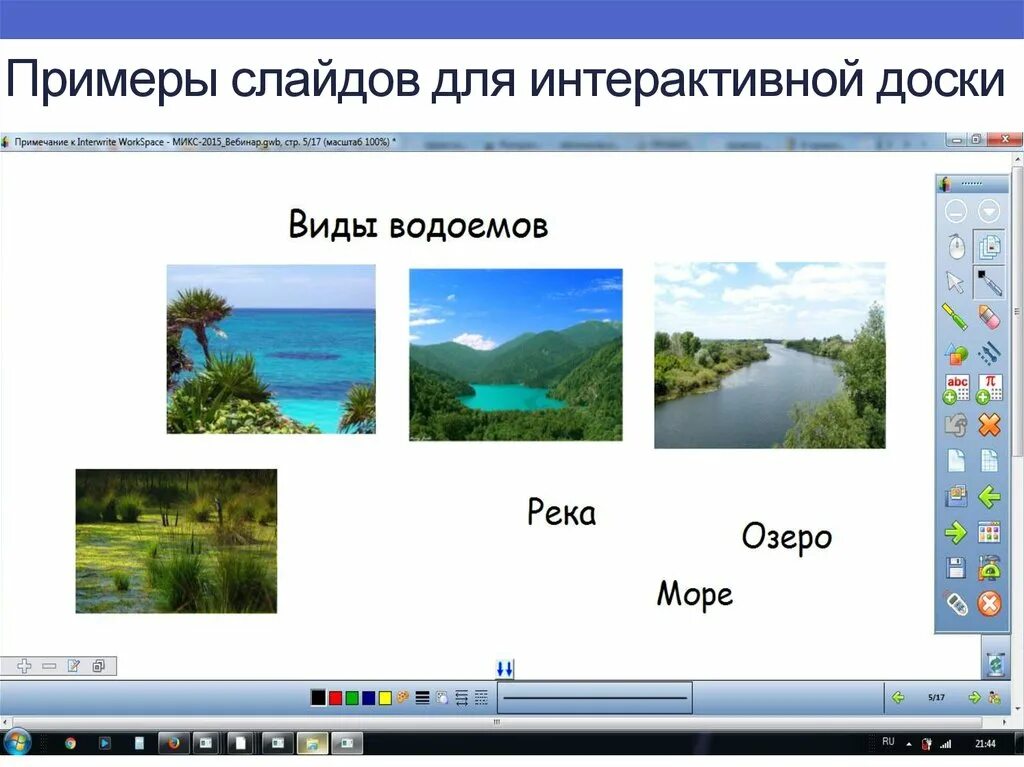The width and height of the screenshot is (1024, 767).
Task: Open the file explorer taskbar button
Action: 312,743
